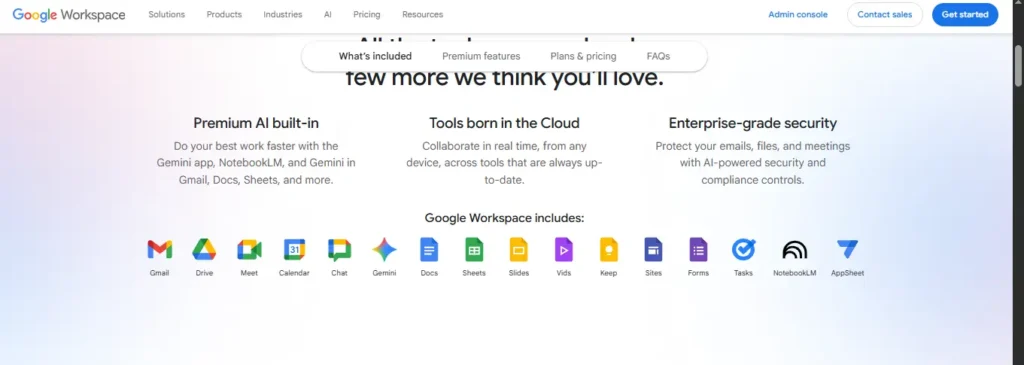Open the Docs app icon

pos(429,249)
